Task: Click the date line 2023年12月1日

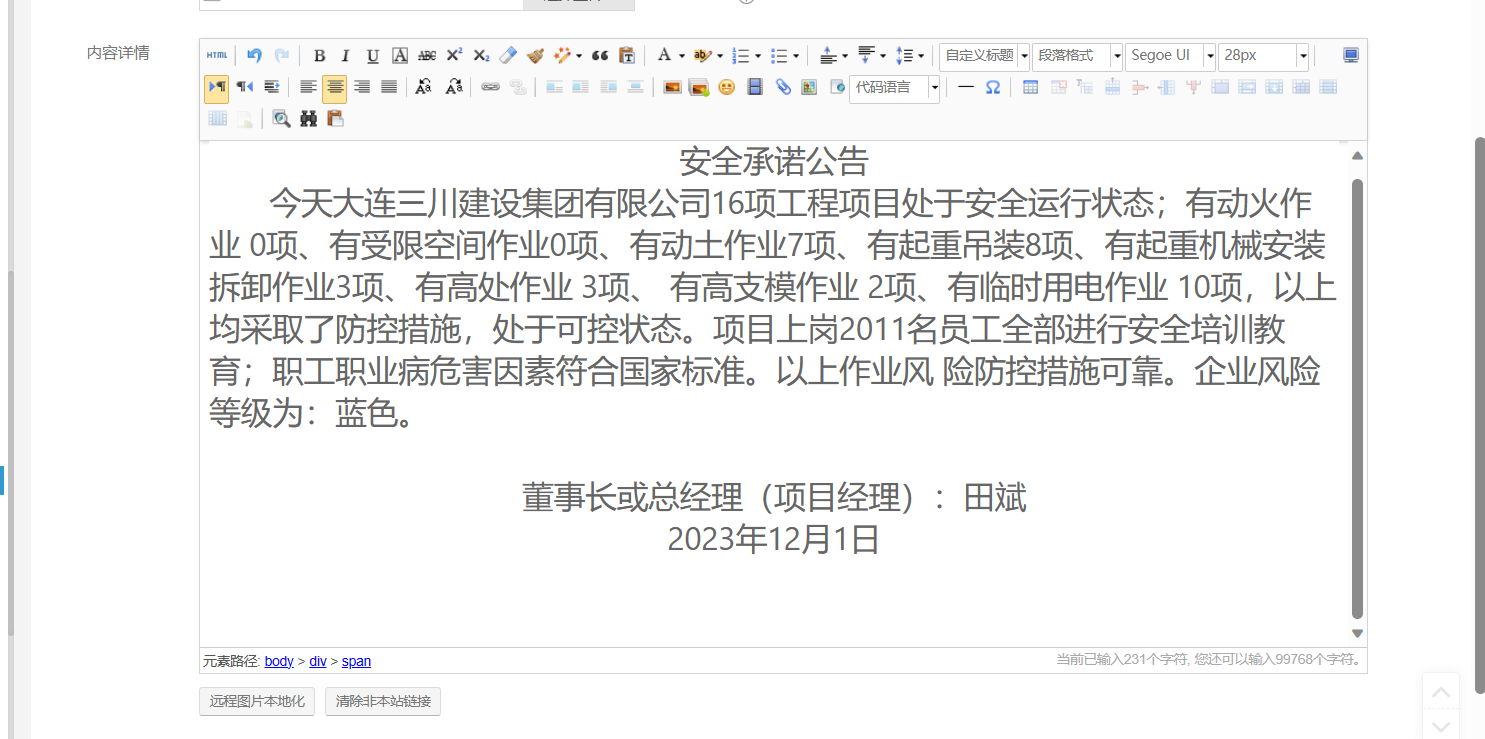Action: (774, 539)
